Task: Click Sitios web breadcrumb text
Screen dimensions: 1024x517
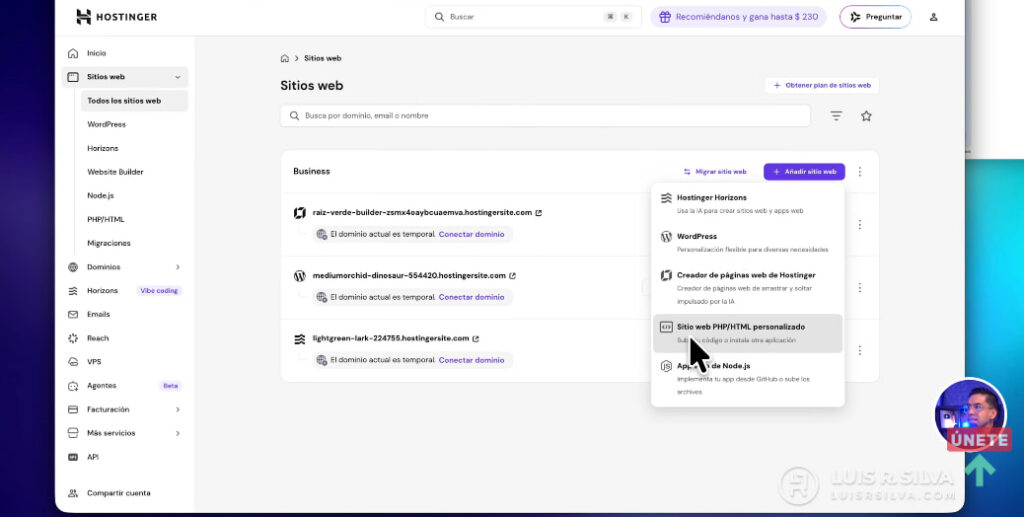Action: [323, 58]
